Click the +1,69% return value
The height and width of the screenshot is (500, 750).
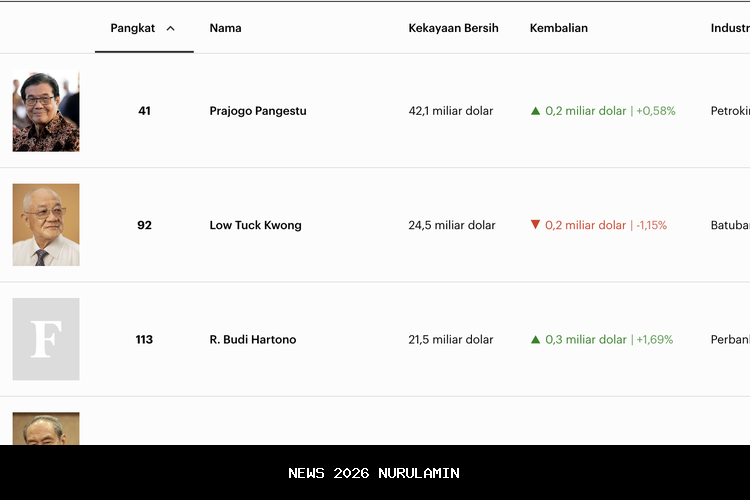coord(655,340)
